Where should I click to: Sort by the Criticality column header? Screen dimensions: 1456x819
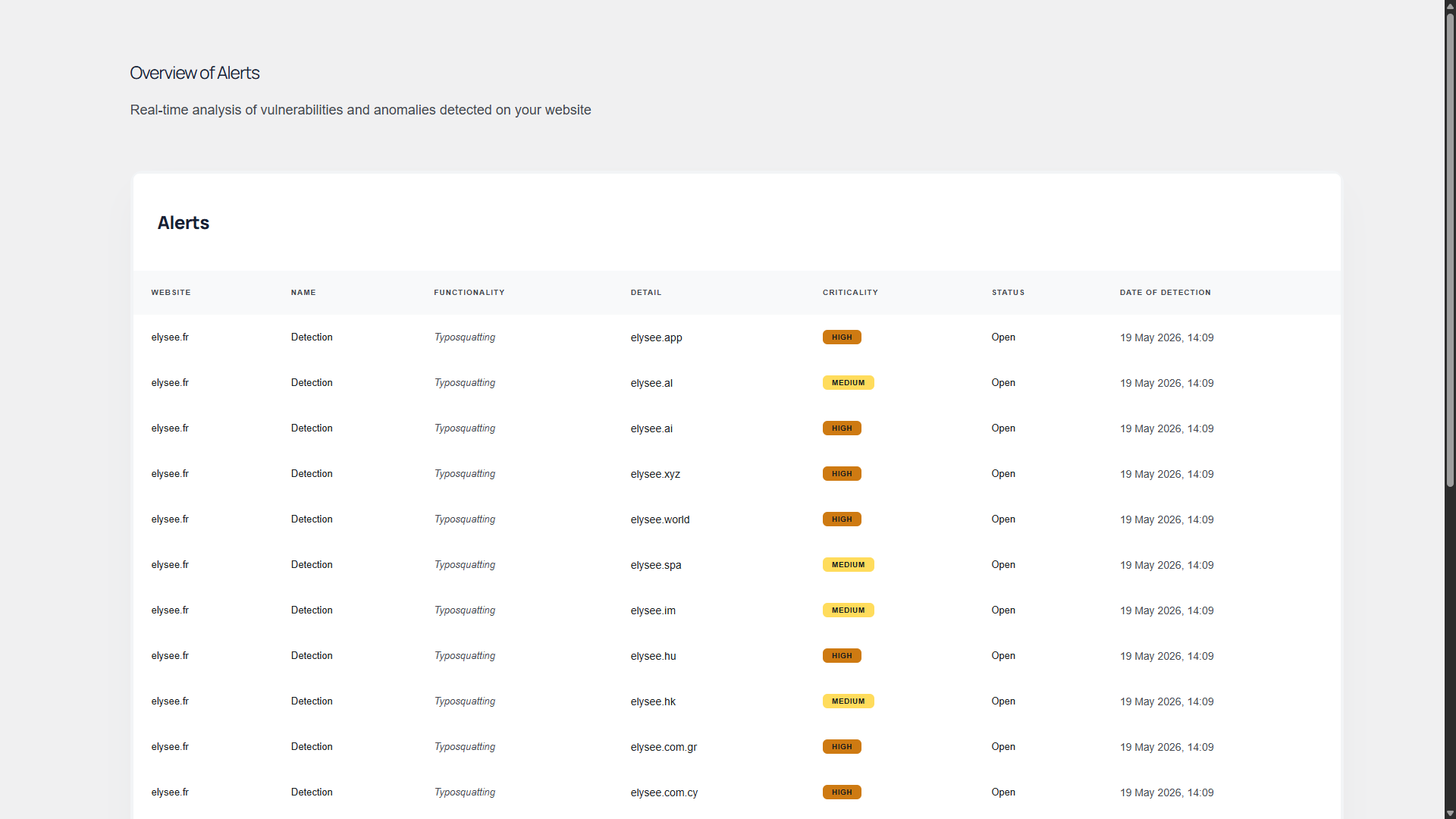click(850, 293)
